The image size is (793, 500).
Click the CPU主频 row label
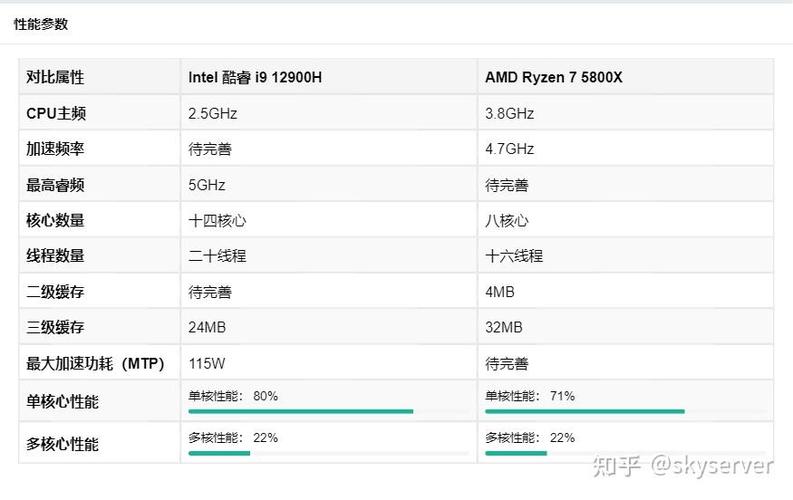point(56,113)
